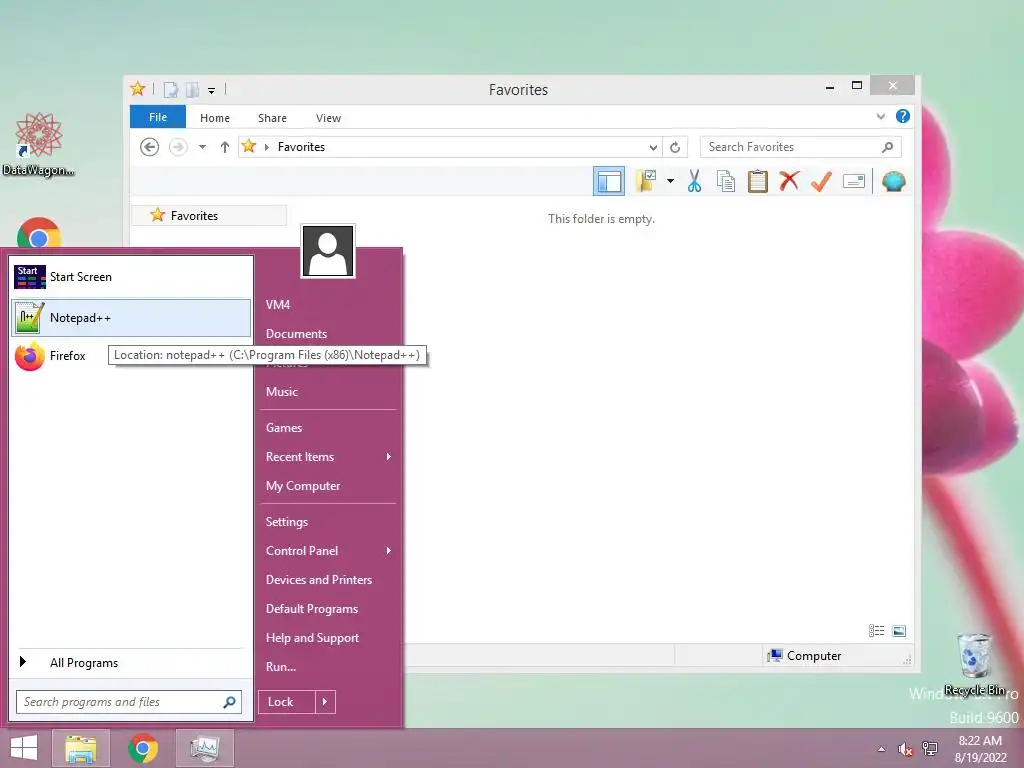Expand the ribbon with the chevron
Screen dimensions: 1024x768
coord(880,116)
